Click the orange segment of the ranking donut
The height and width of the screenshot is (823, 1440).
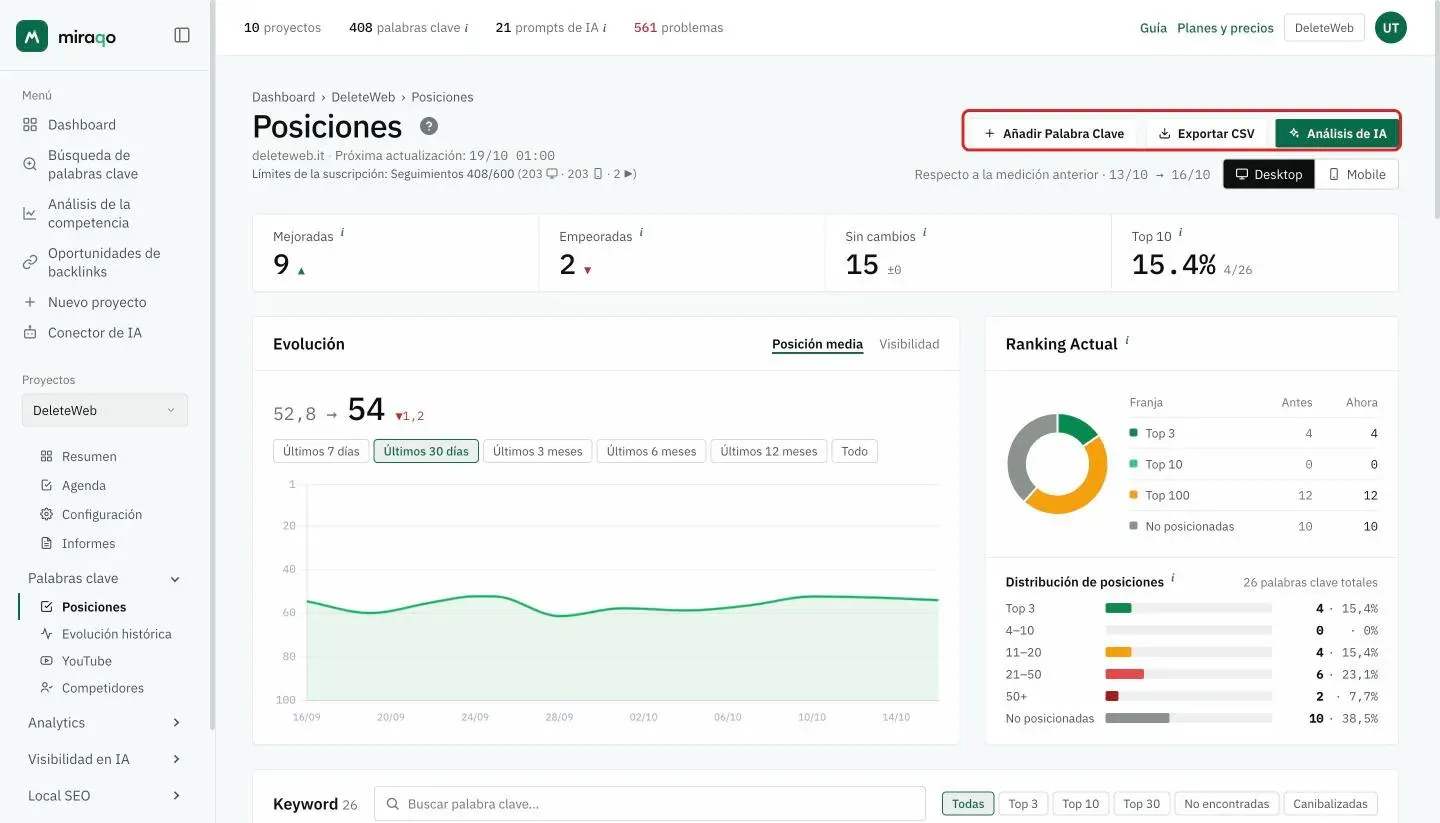(1083, 492)
